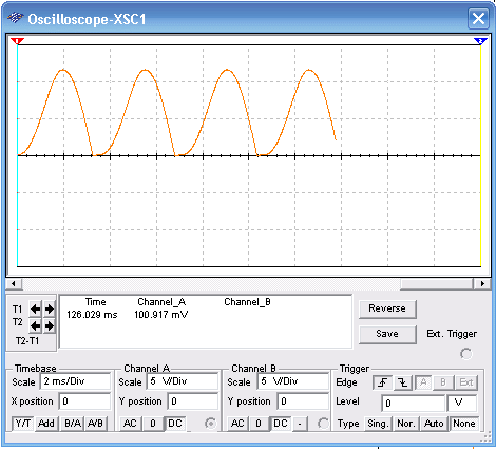
Task: Click Timebase Scale 2 ms/Div field
Action: click(75, 381)
